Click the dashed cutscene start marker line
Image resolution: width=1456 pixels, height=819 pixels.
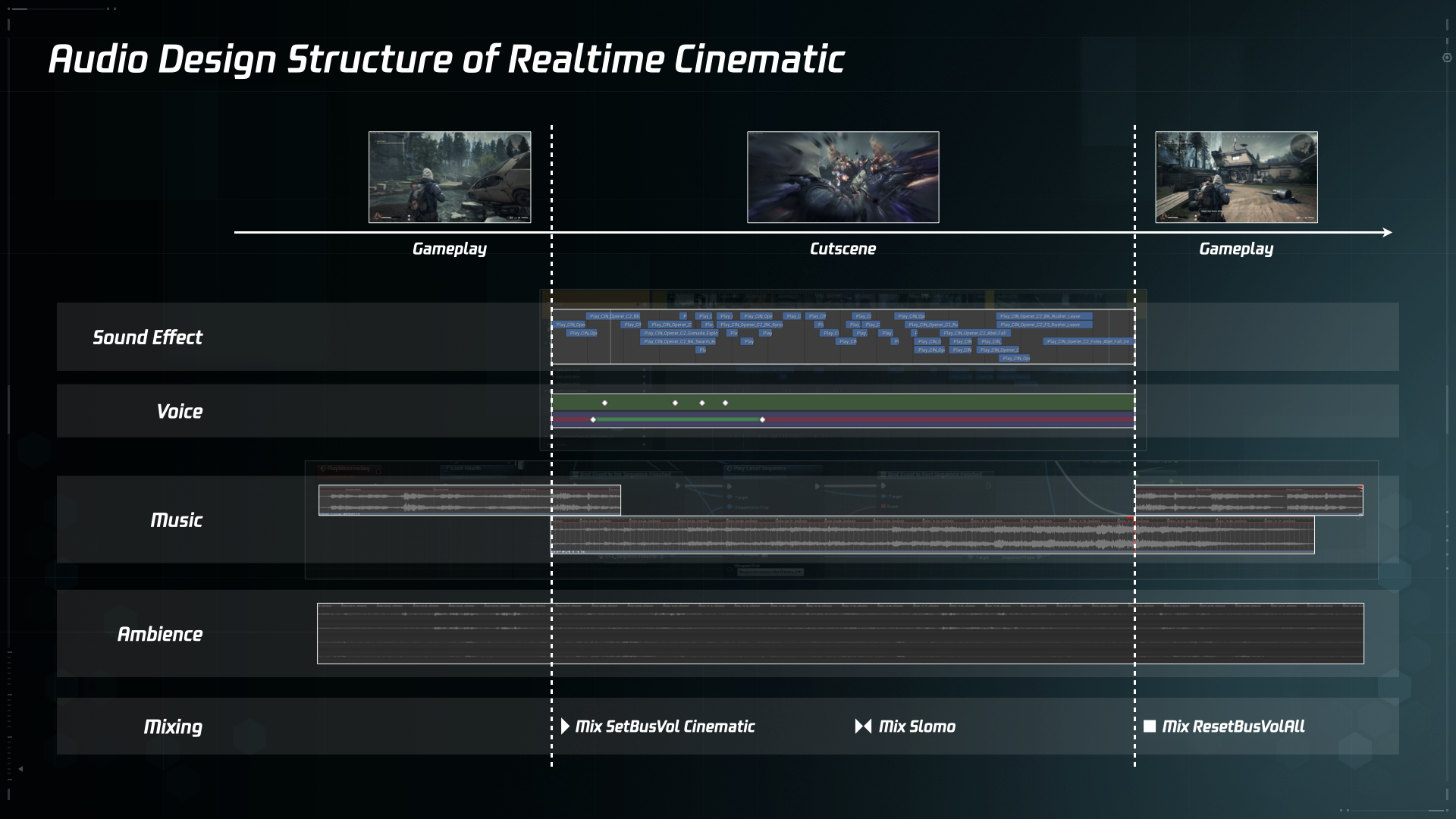(x=551, y=446)
